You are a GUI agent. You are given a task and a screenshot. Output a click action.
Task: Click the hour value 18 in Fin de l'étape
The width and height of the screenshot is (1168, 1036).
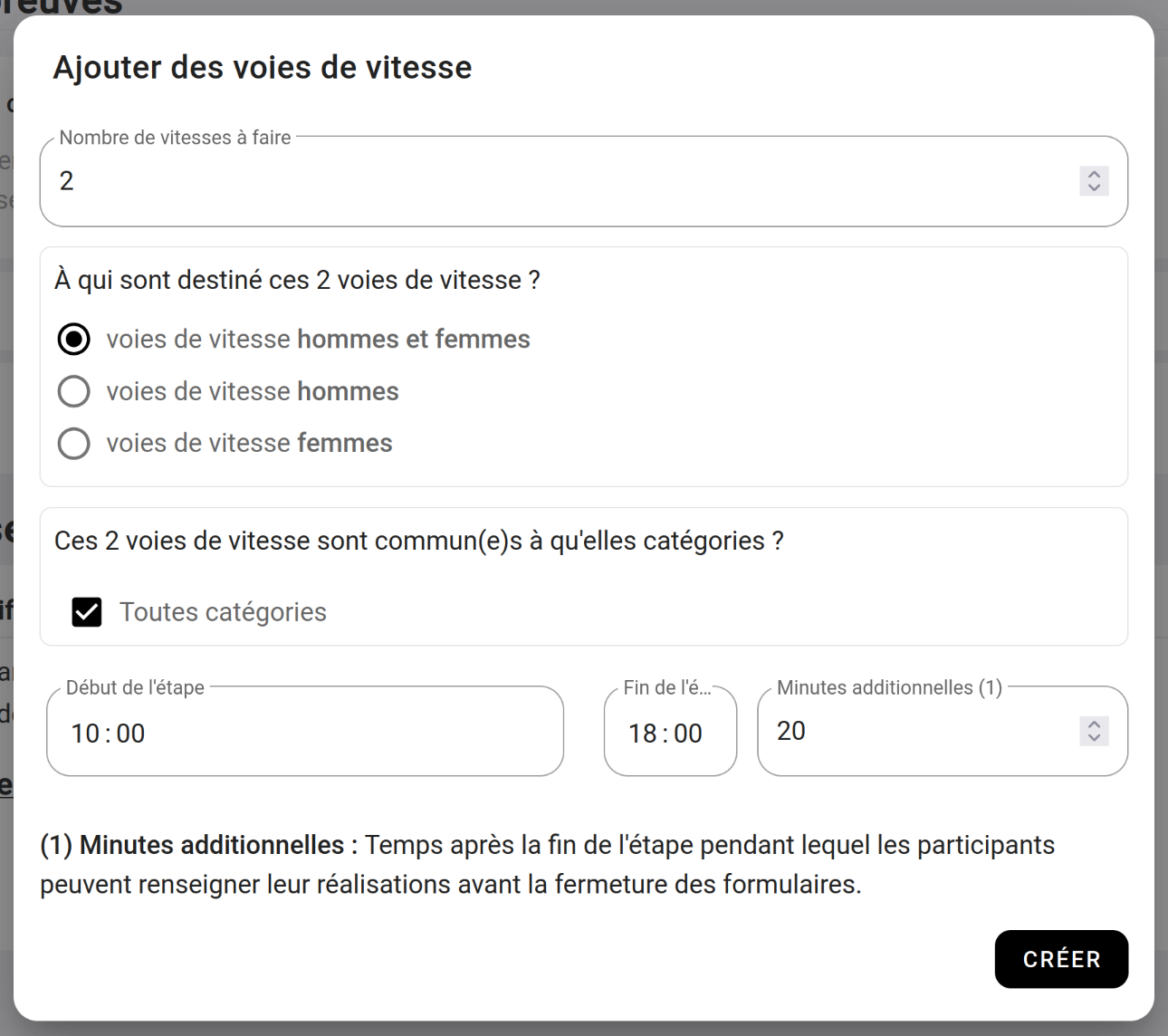[x=643, y=734]
